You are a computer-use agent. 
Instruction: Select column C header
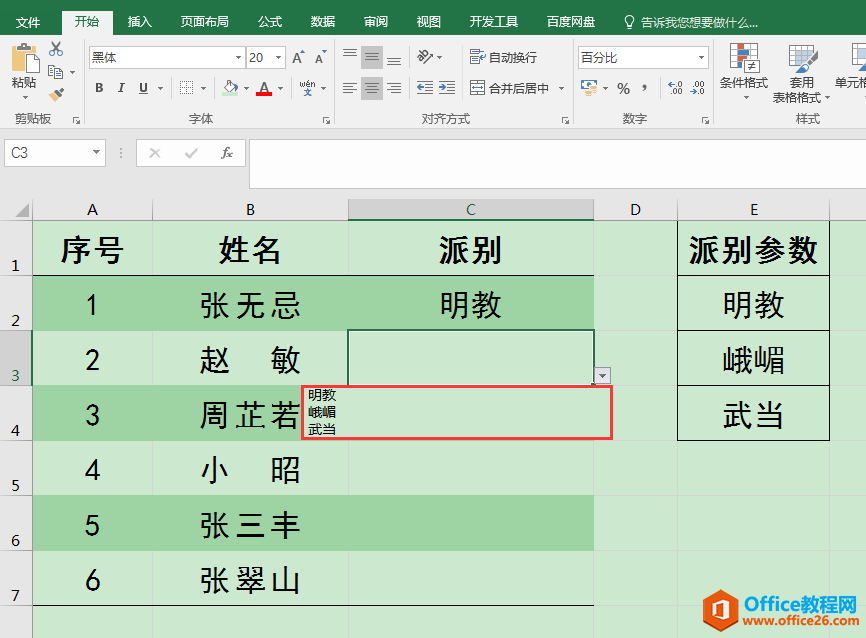click(471, 209)
